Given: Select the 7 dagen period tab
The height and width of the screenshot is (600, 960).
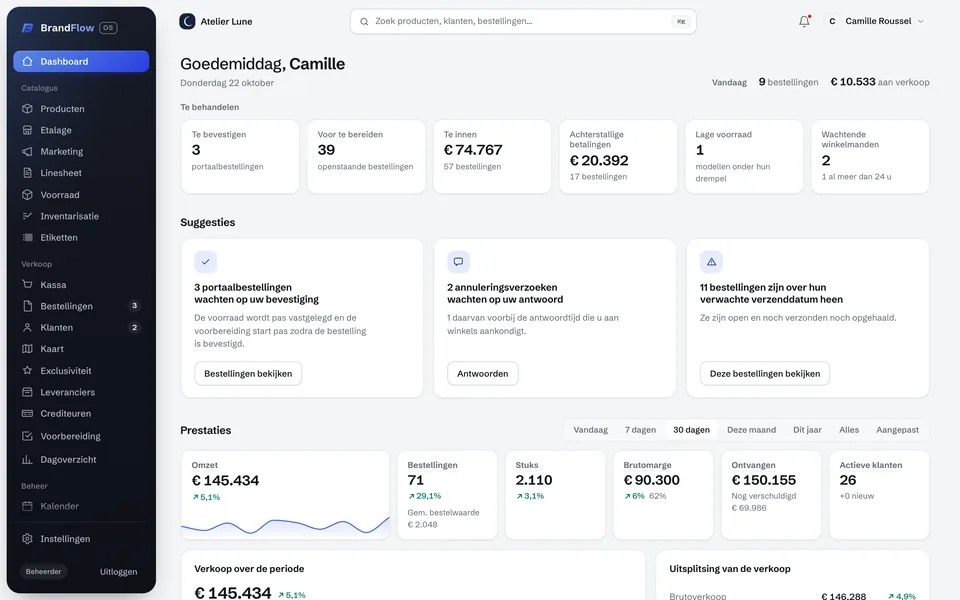Looking at the screenshot, I should (640, 430).
